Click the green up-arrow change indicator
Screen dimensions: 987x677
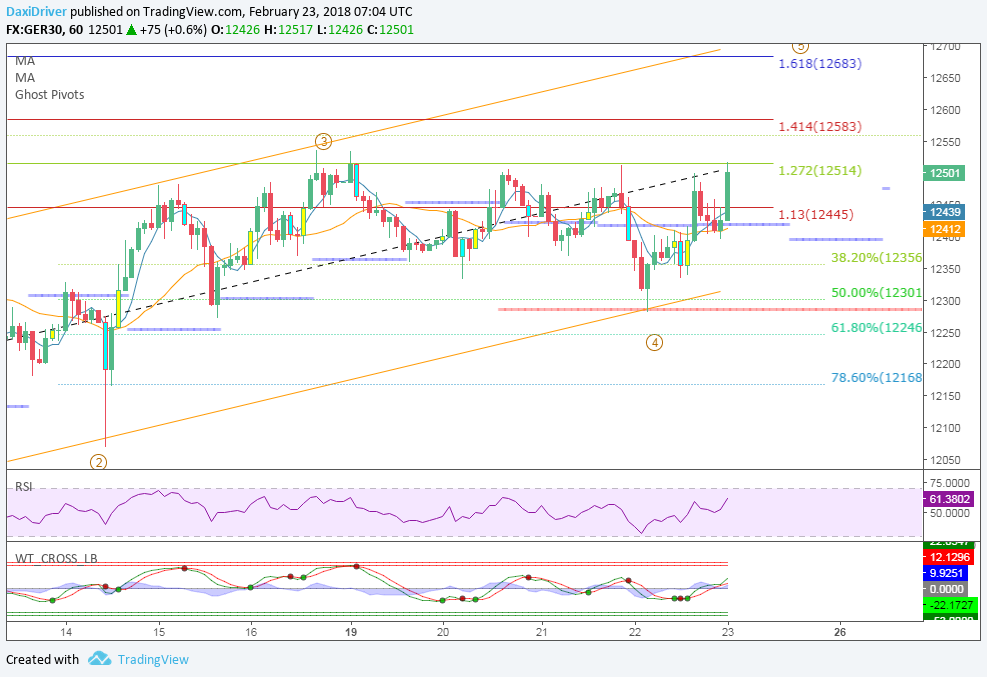tap(131, 30)
